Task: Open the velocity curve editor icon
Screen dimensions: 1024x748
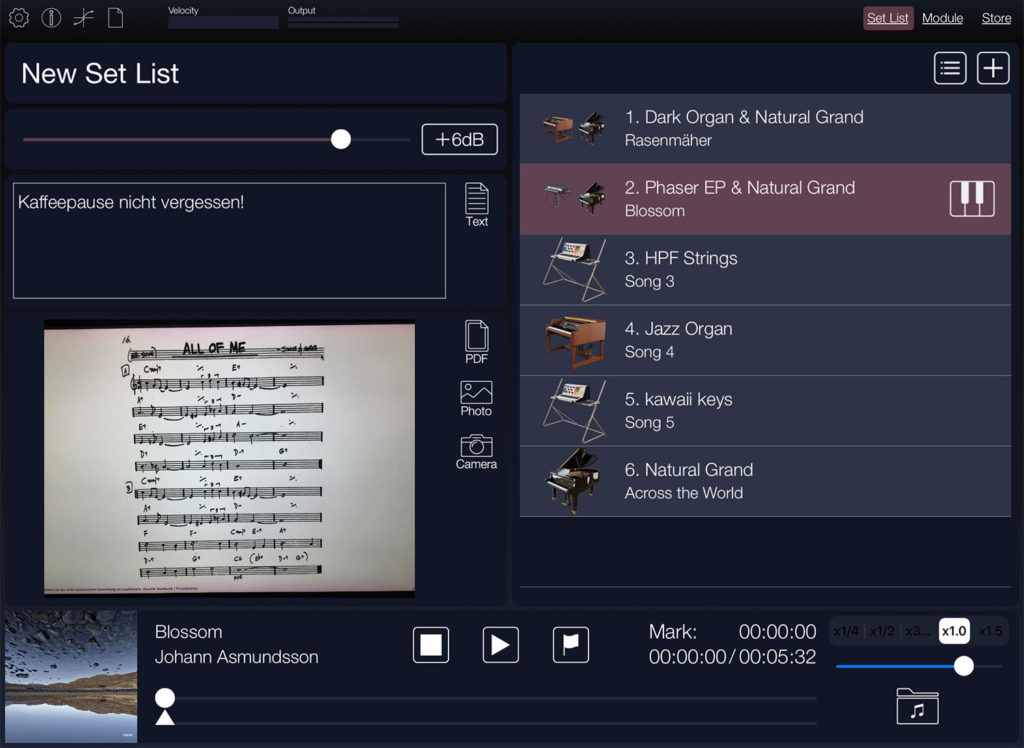Action: (83, 17)
